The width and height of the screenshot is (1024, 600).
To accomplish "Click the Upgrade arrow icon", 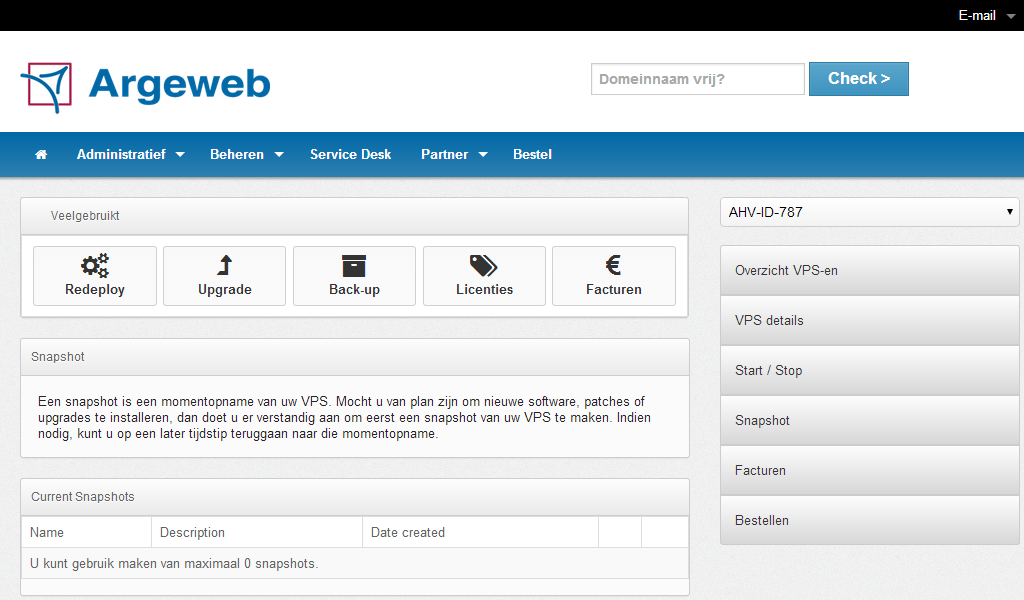I will 225,265.
